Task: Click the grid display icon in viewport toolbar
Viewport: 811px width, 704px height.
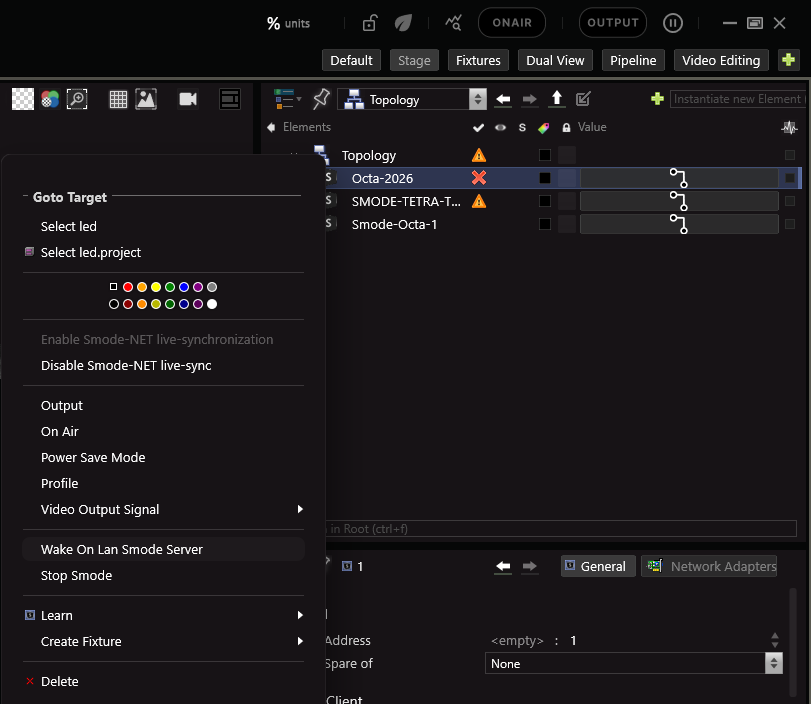Action: click(x=118, y=99)
